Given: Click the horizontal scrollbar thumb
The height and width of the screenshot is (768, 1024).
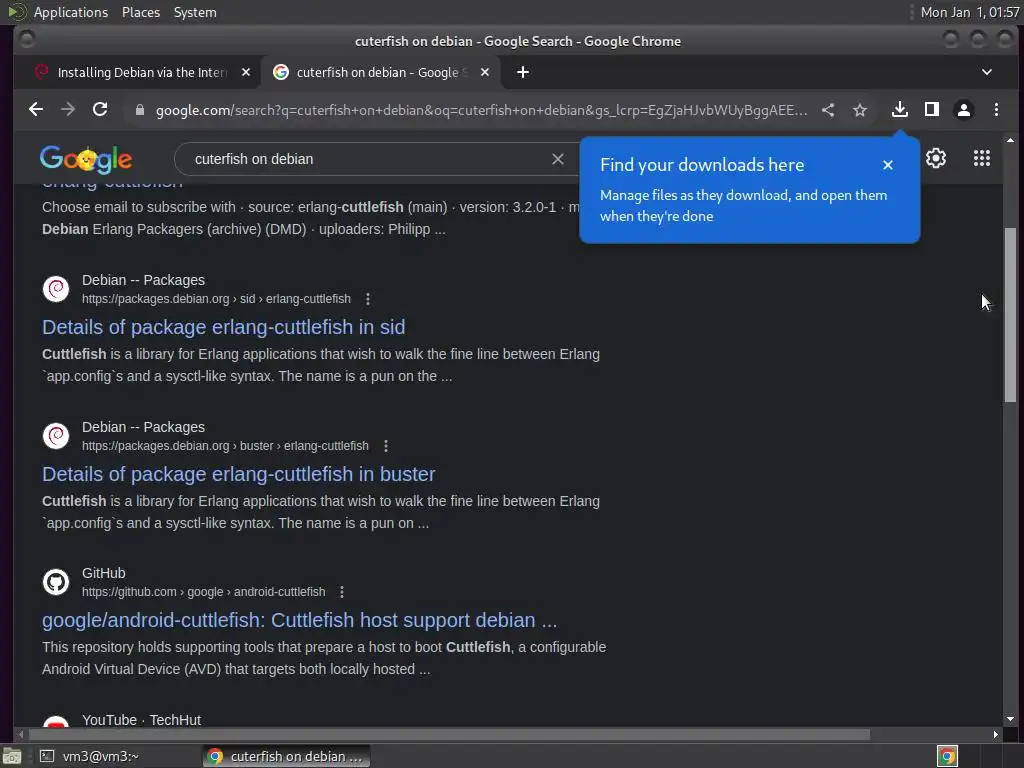Looking at the screenshot, I should pyautogui.click(x=449, y=735).
